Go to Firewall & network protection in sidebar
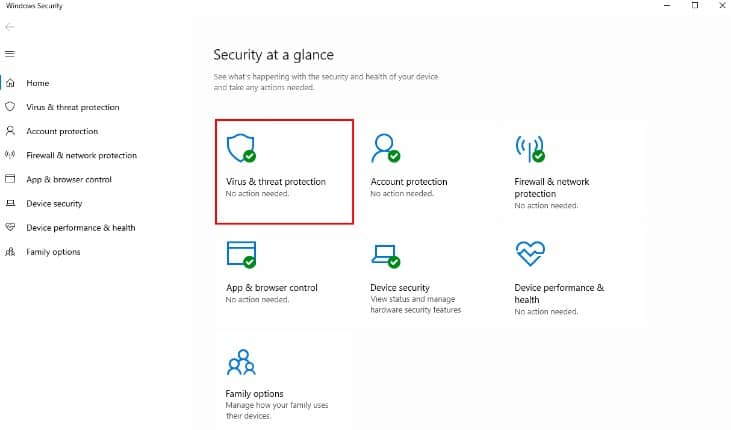731x430 pixels. 82,155
